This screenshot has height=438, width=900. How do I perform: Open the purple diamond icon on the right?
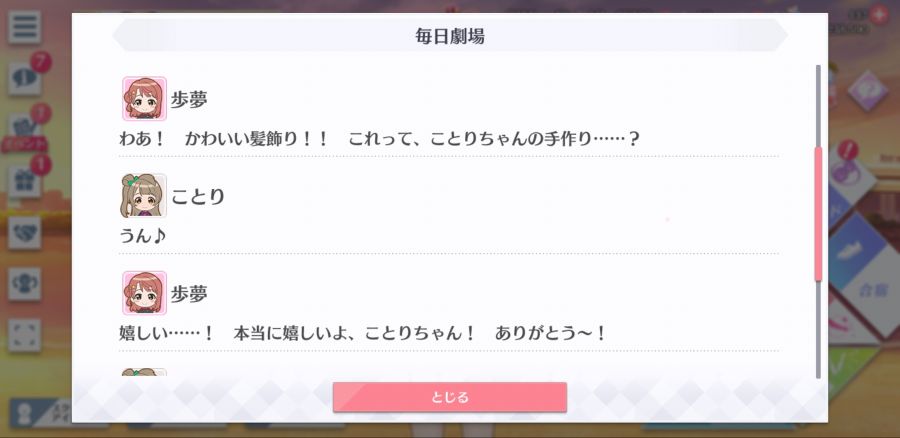coord(867,91)
